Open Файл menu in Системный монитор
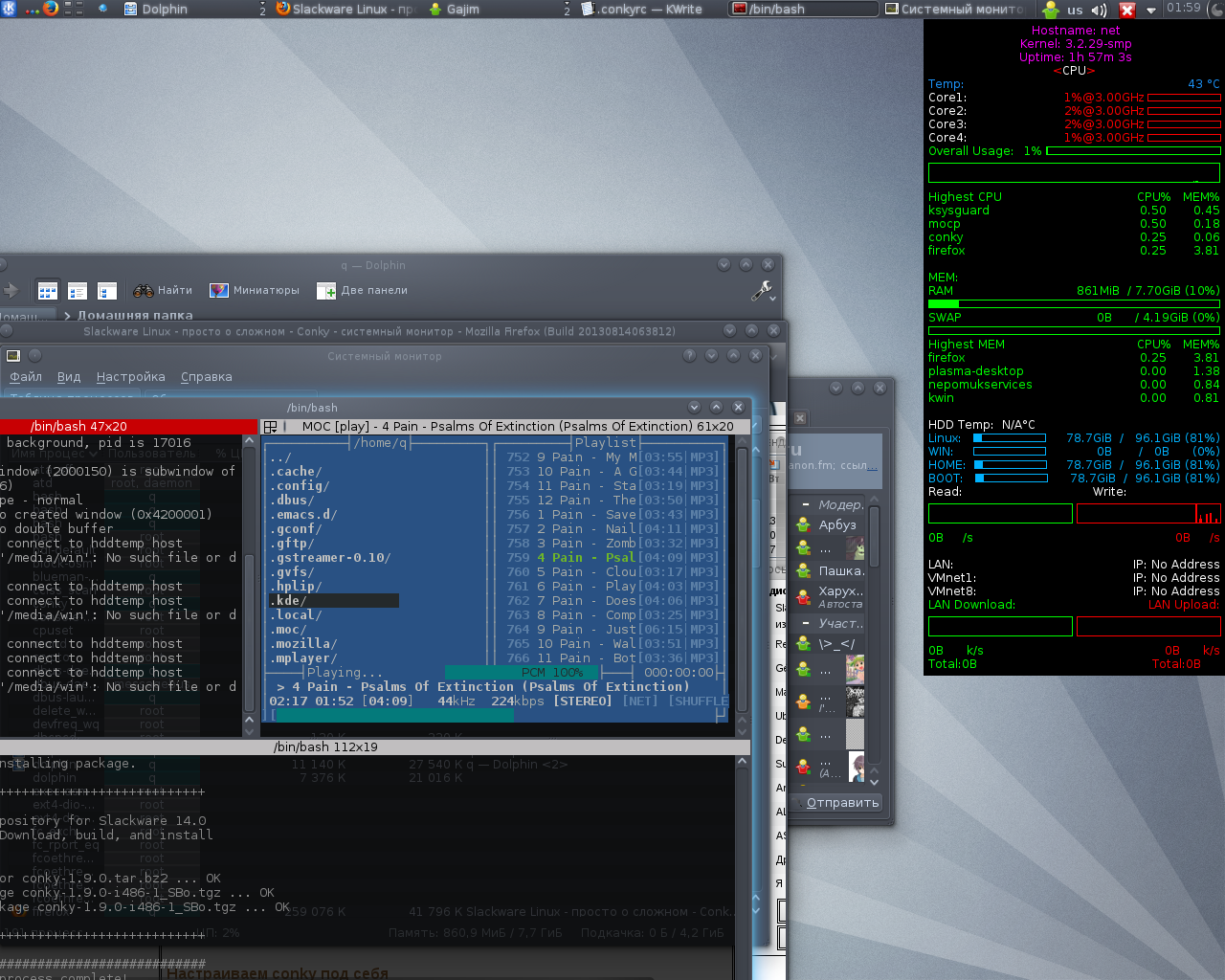This screenshot has height=980, width=1225. pyautogui.click(x=26, y=376)
